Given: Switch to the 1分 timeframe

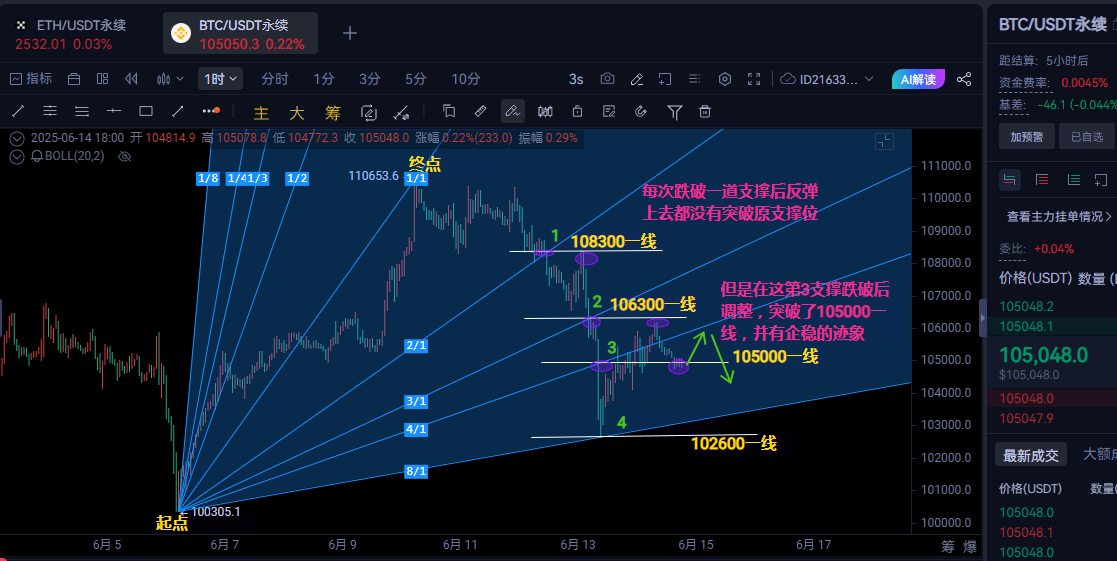Looking at the screenshot, I should click(x=324, y=79).
